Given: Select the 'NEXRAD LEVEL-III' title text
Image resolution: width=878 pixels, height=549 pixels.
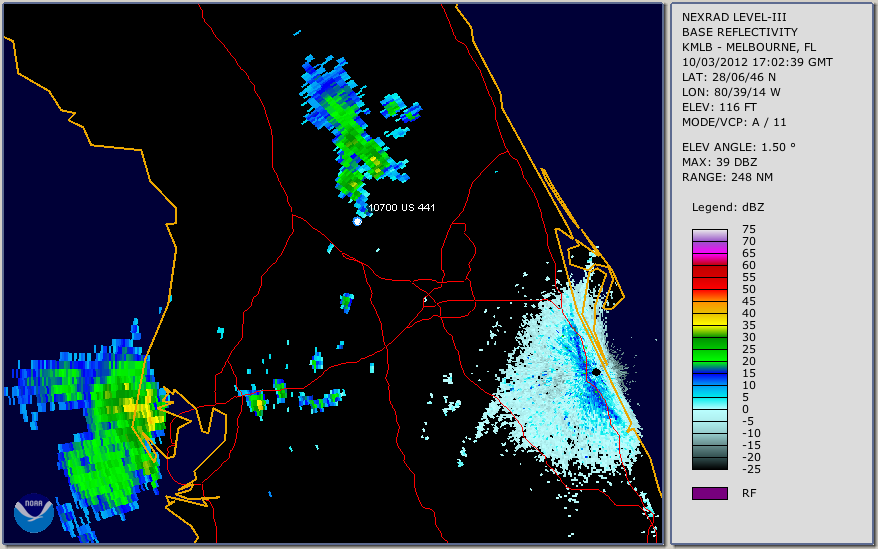Looking at the screenshot, I should [734, 17].
